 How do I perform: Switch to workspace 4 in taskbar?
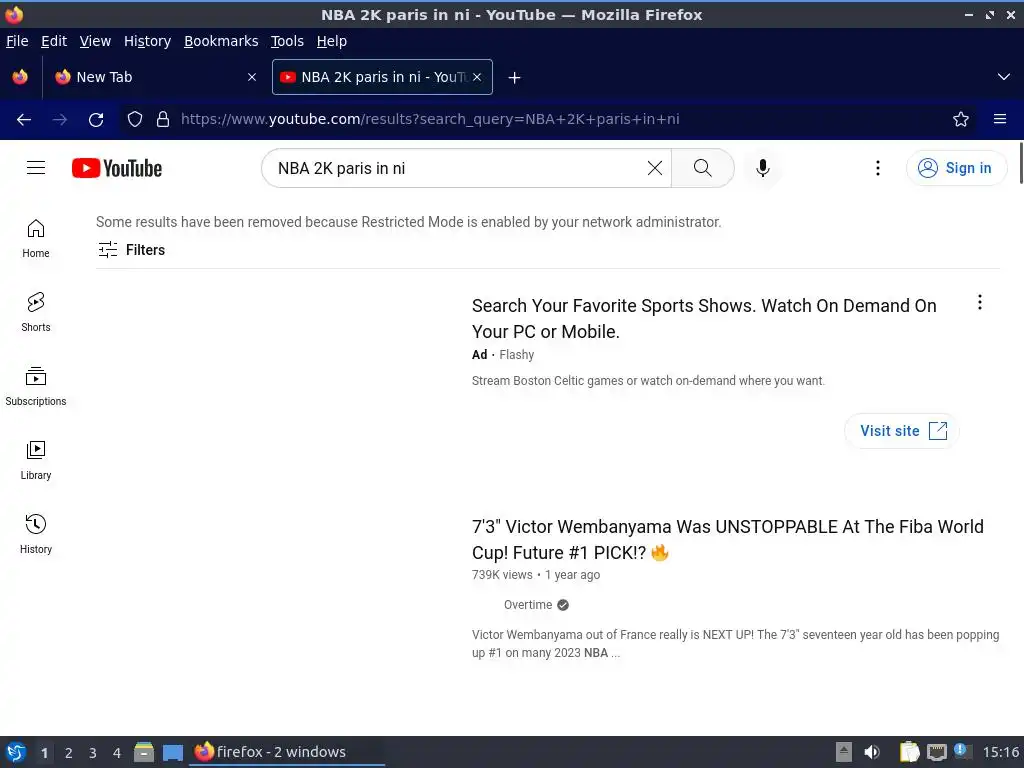[117, 753]
